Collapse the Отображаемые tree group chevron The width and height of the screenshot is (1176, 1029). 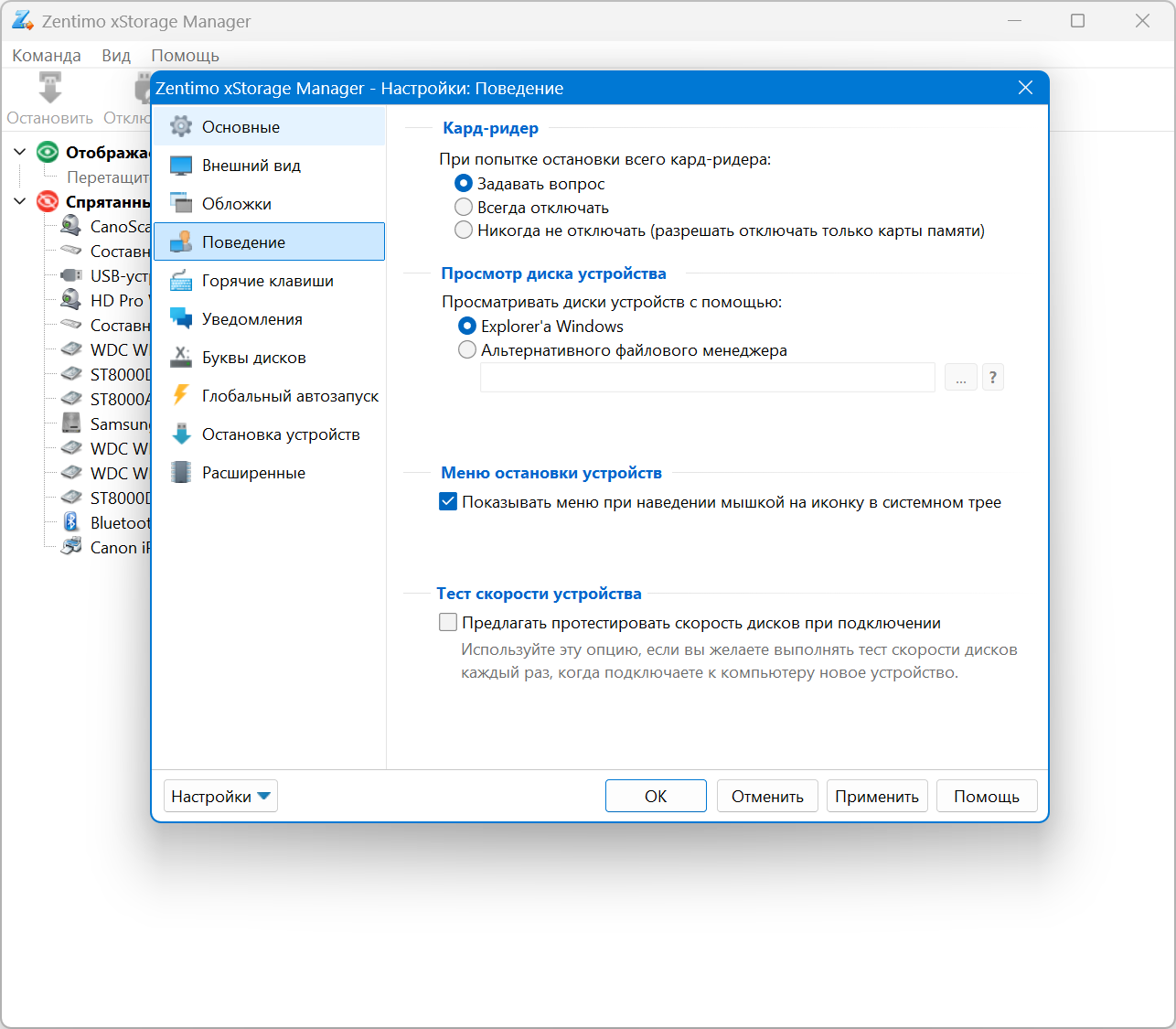[x=20, y=152]
